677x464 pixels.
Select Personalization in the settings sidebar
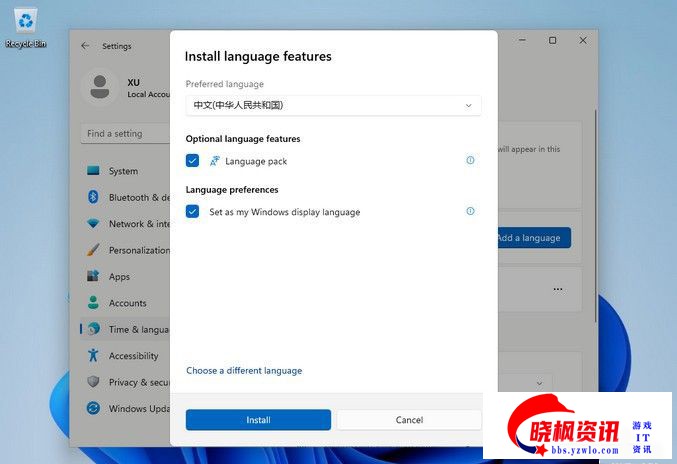coord(138,250)
